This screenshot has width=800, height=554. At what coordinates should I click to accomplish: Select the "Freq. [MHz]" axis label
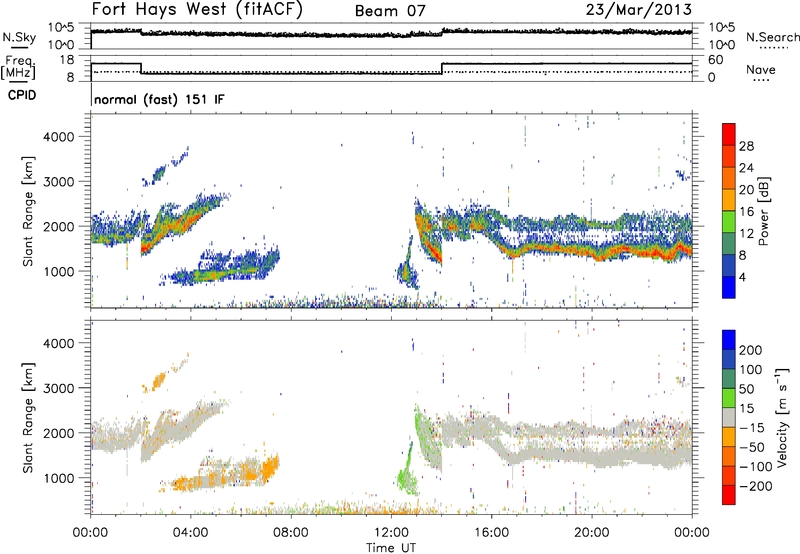(19, 68)
